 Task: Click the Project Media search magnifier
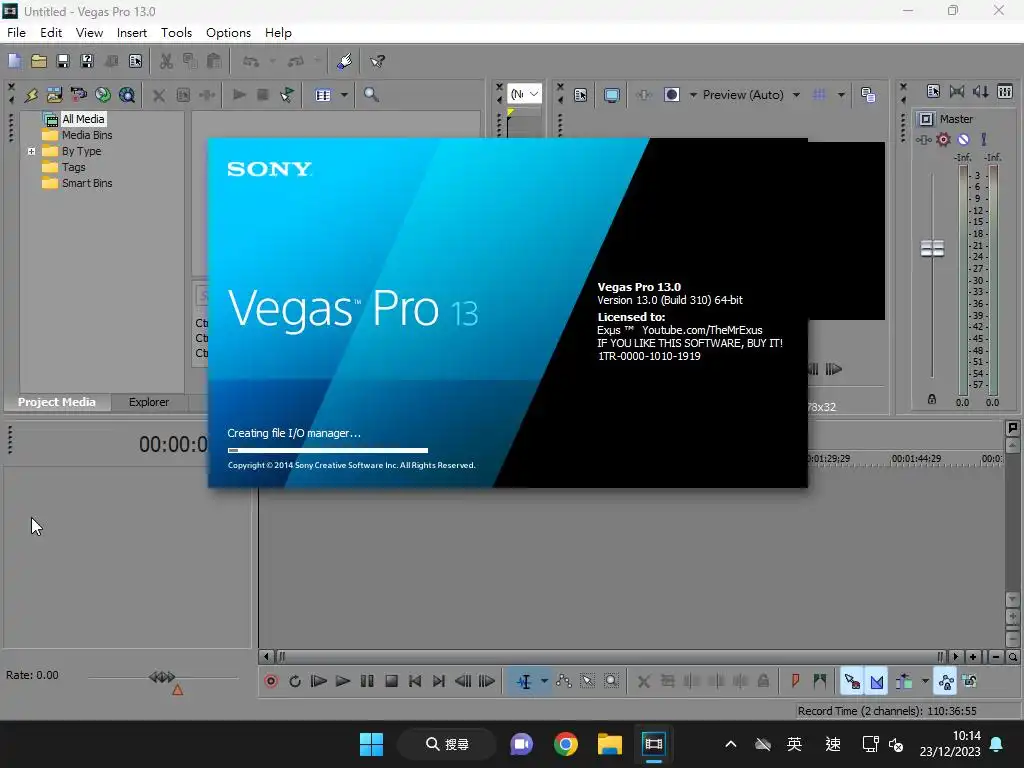[371, 95]
